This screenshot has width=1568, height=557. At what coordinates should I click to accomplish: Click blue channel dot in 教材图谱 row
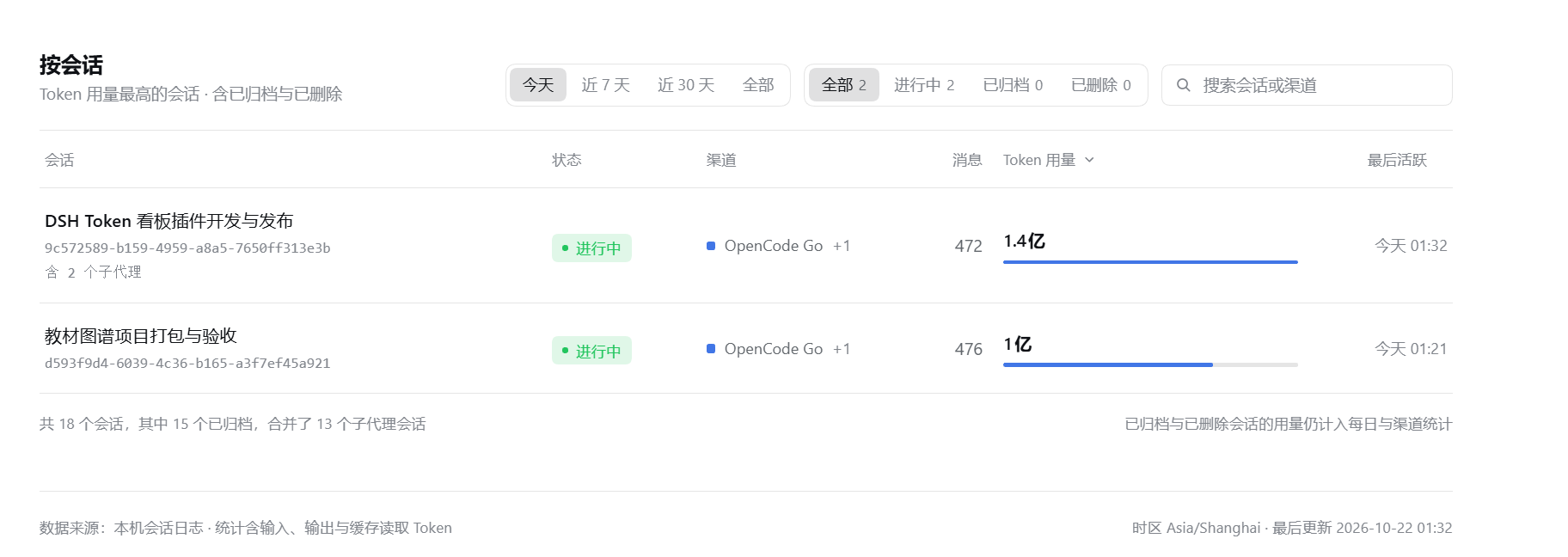(x=711, y=349)
